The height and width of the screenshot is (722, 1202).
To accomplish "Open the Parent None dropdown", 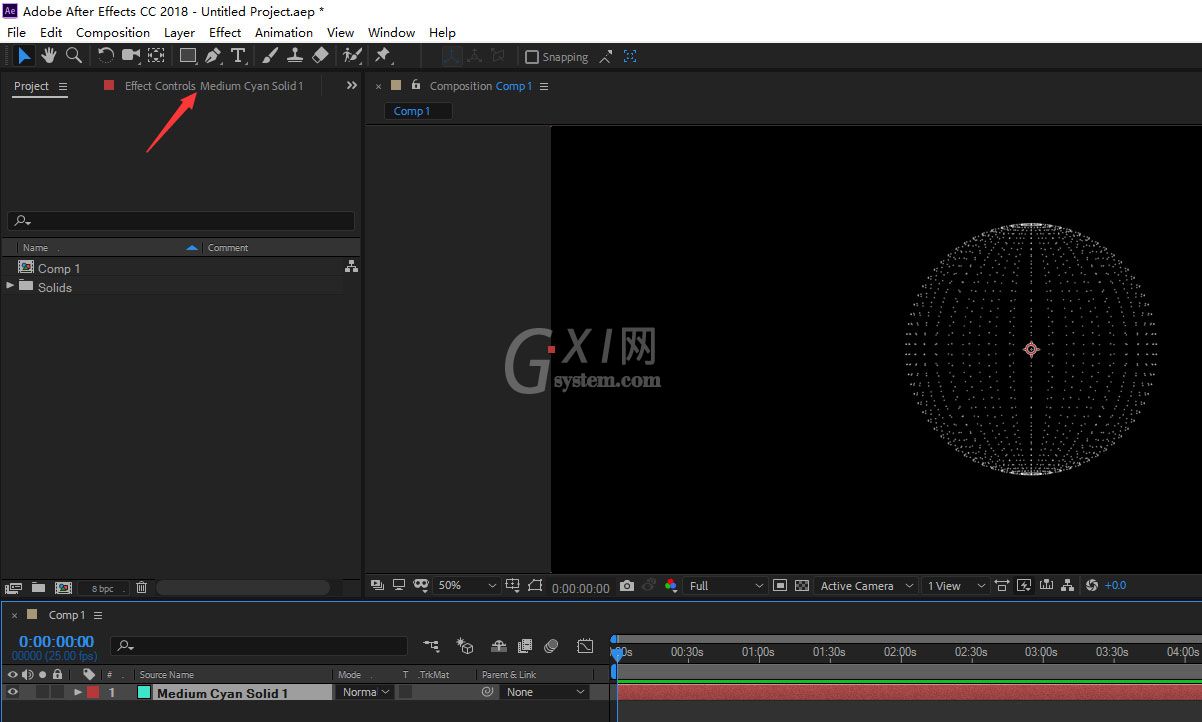I will [545, 692].
